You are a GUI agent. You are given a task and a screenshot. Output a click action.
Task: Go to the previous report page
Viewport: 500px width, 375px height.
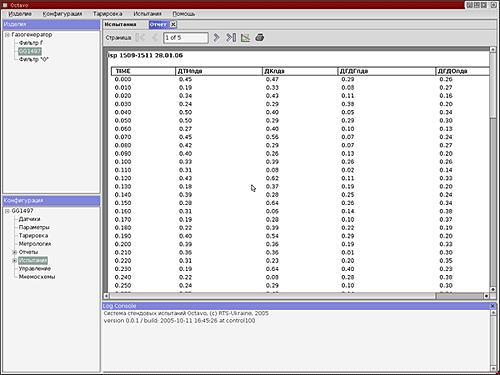click(x=155, y=38)
